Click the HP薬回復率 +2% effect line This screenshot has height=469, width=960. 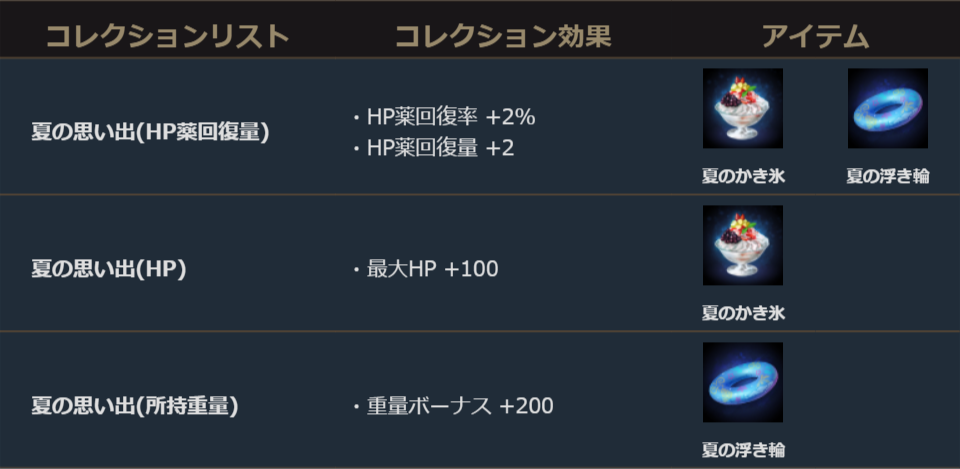[x=450, y=117]
